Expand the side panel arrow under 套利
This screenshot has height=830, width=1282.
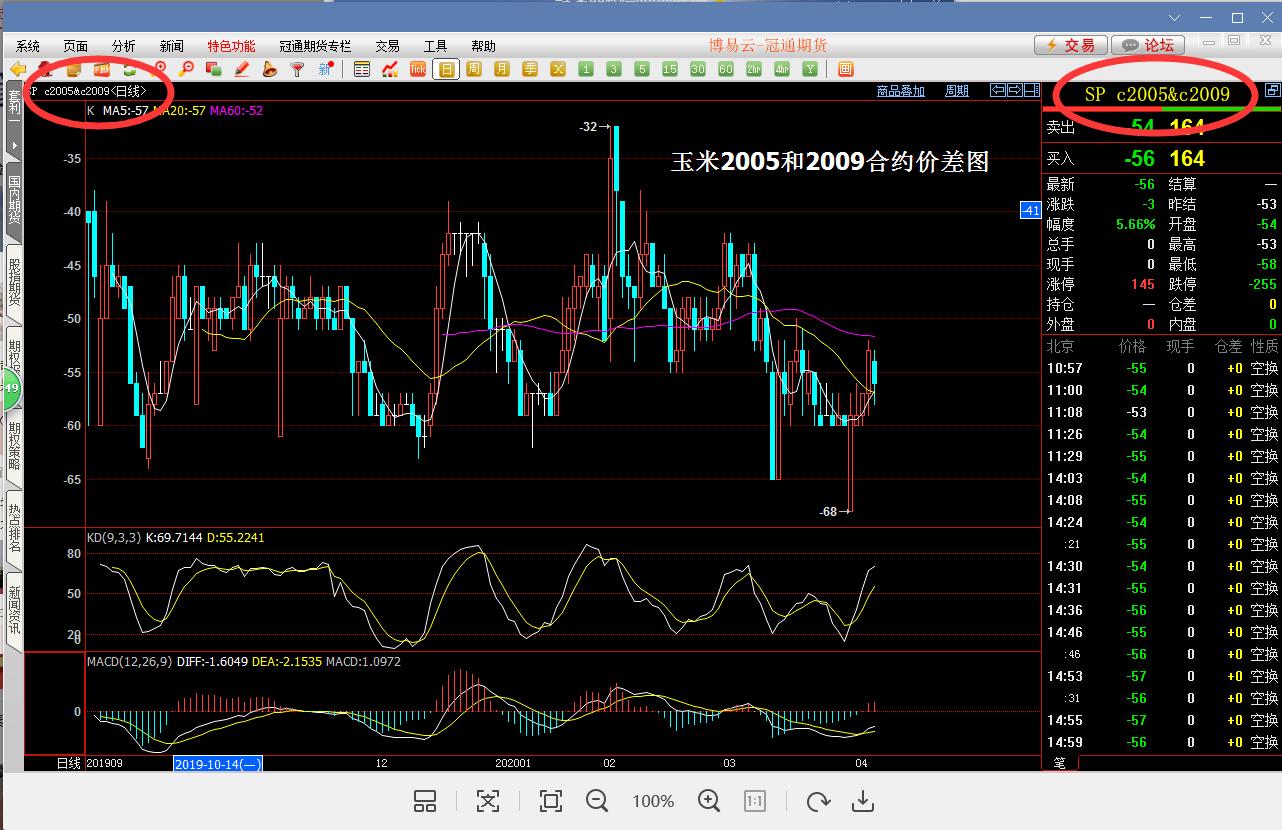tap(14, 145)
